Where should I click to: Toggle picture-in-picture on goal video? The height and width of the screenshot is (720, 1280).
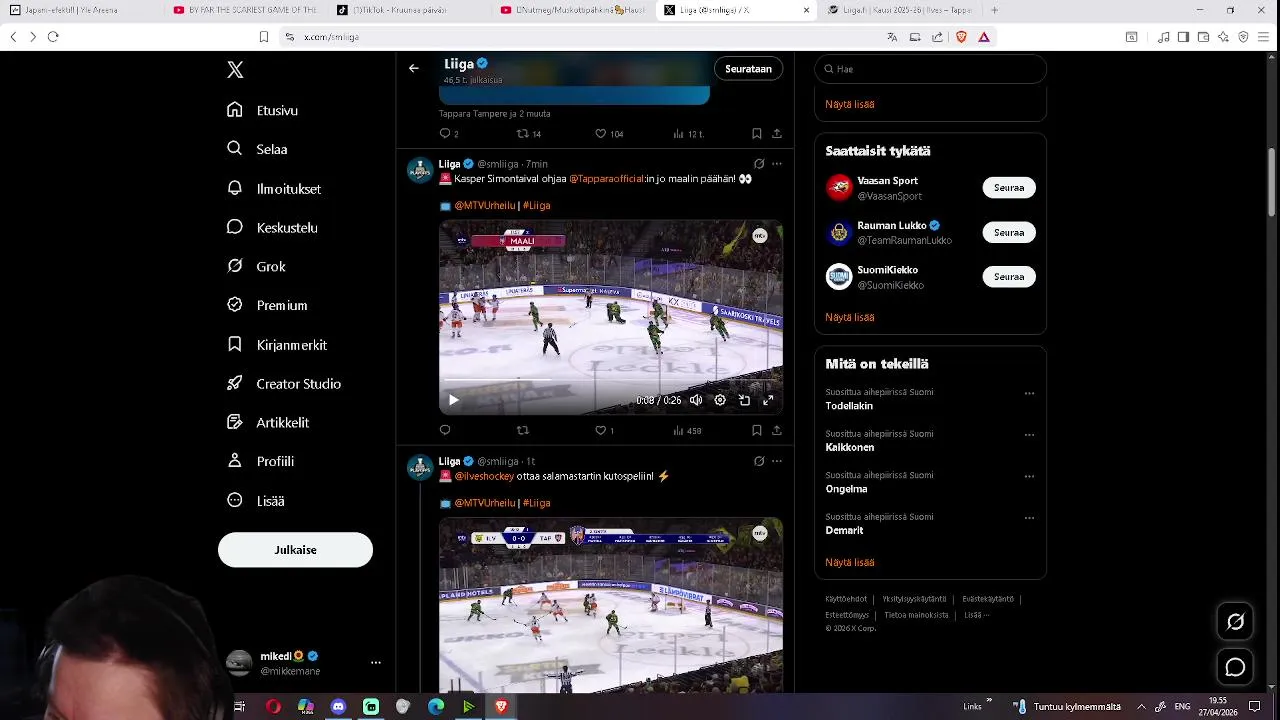click(744, 400)
